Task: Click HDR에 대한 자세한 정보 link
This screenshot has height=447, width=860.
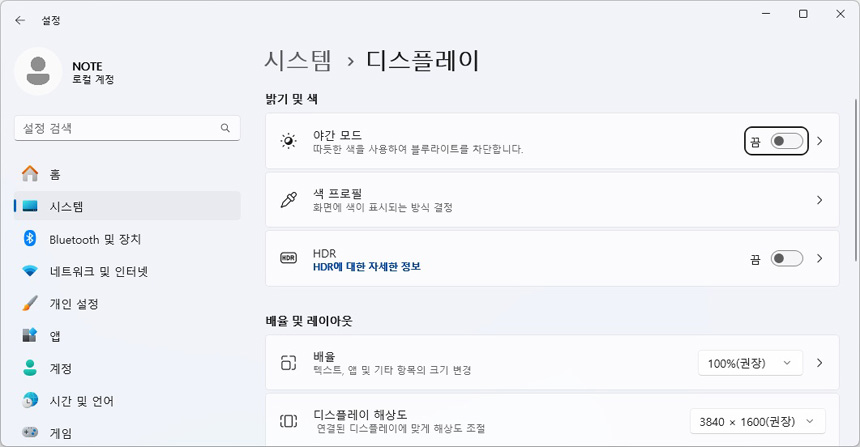Action: tap(366, 266)
